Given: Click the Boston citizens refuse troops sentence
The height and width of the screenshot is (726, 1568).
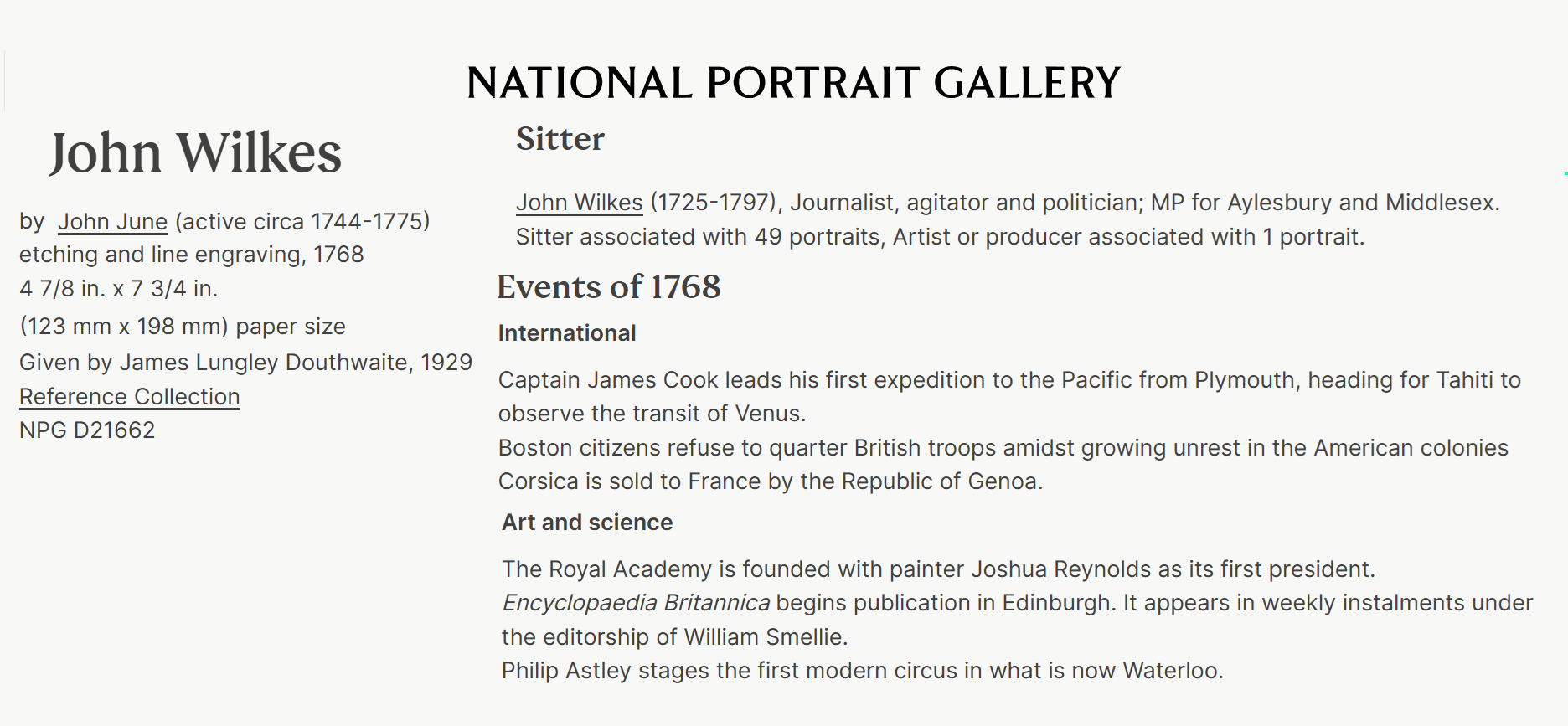Looking at the screenshot, I should tap(1003, 448).
